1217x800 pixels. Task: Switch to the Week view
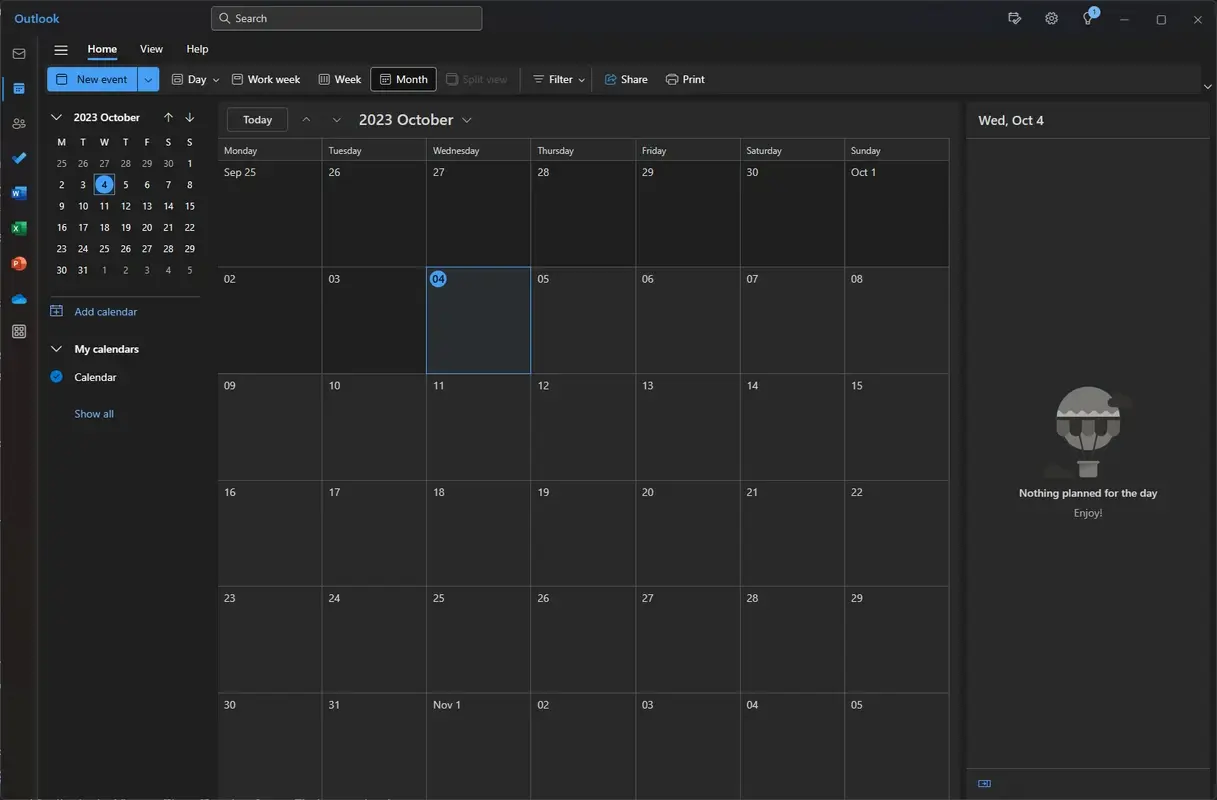tap(339, 78)
